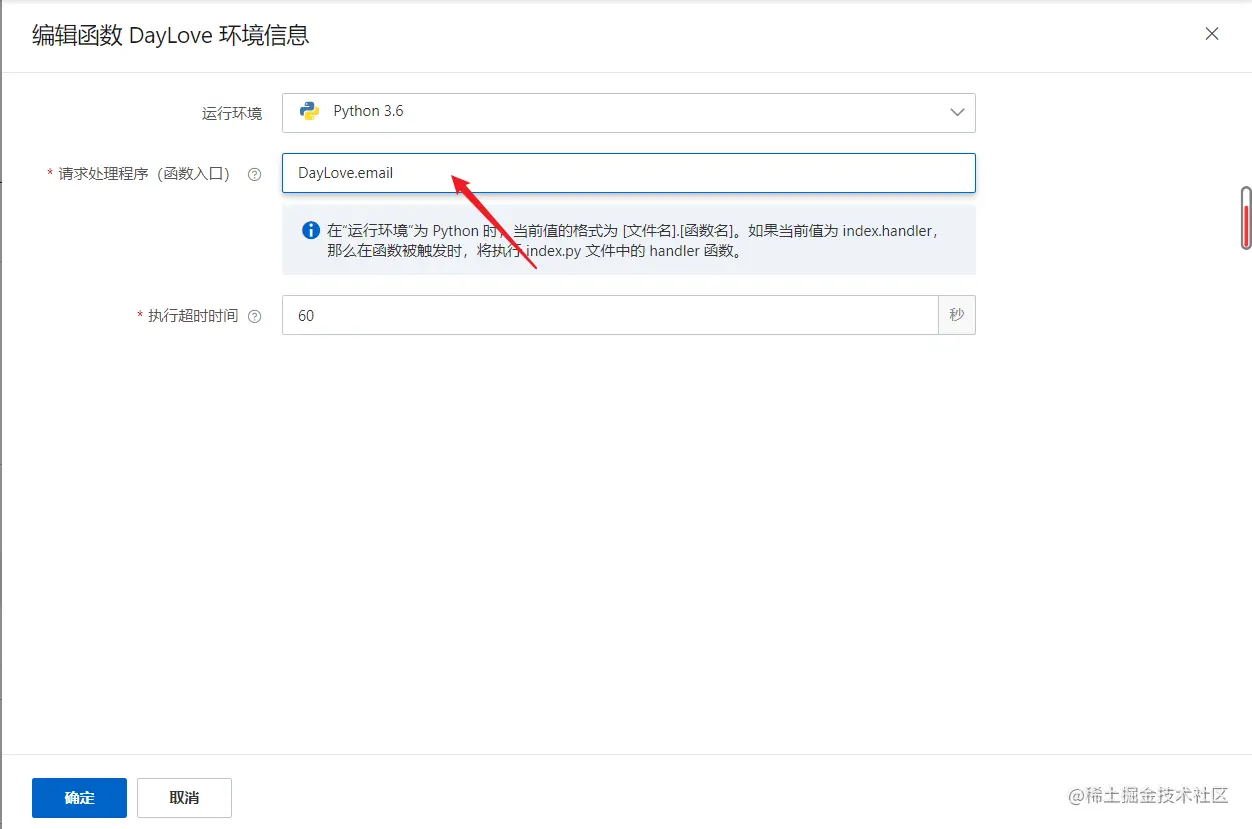The image size is (1252, 829).
Task: Click hint text mentioning index.handler
Action: click(632, 241)
